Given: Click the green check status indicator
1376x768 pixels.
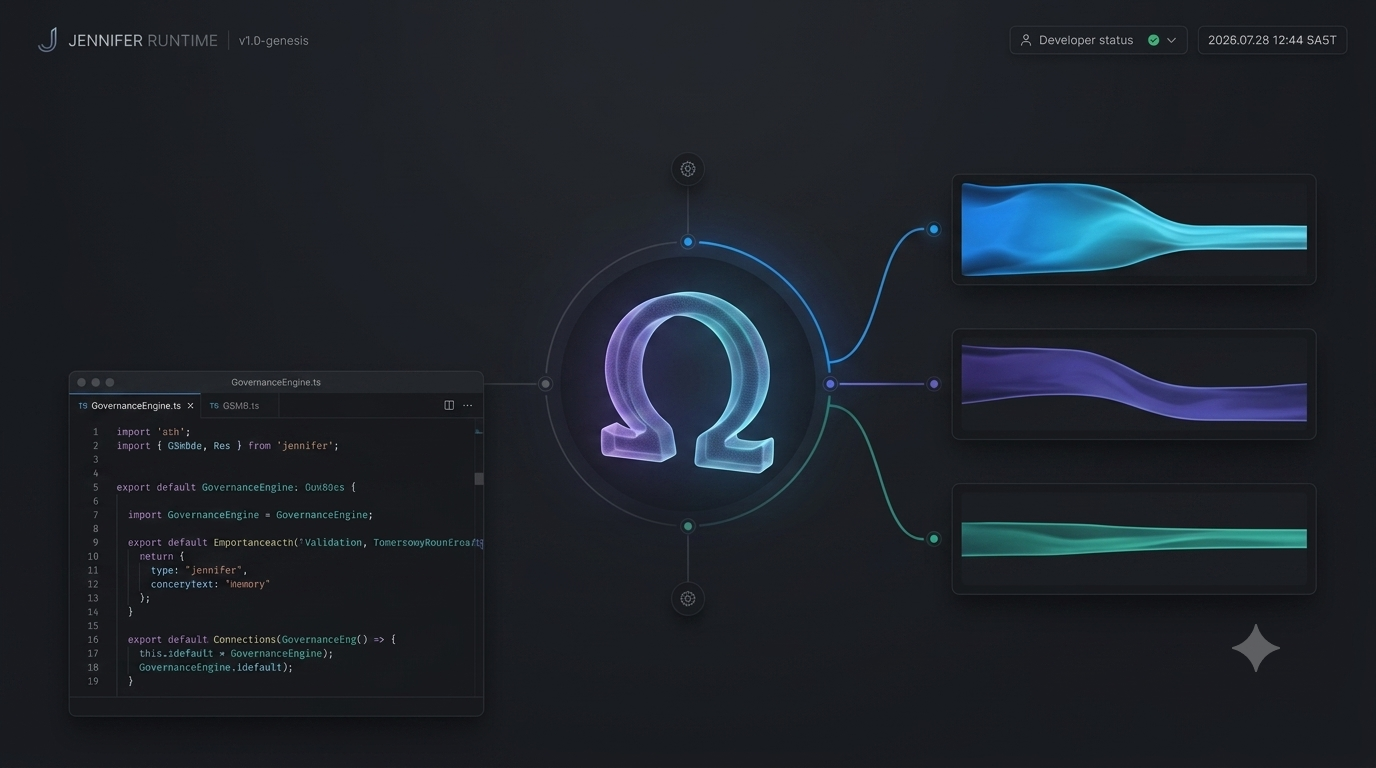Looking at the screenshot, I should (x=1154, y=40).
